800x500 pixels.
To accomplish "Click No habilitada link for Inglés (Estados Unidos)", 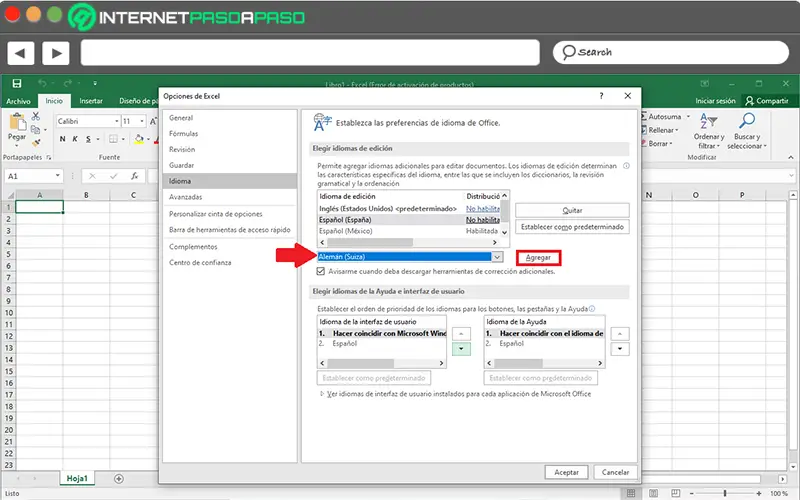I will click(x=483, y=209).
